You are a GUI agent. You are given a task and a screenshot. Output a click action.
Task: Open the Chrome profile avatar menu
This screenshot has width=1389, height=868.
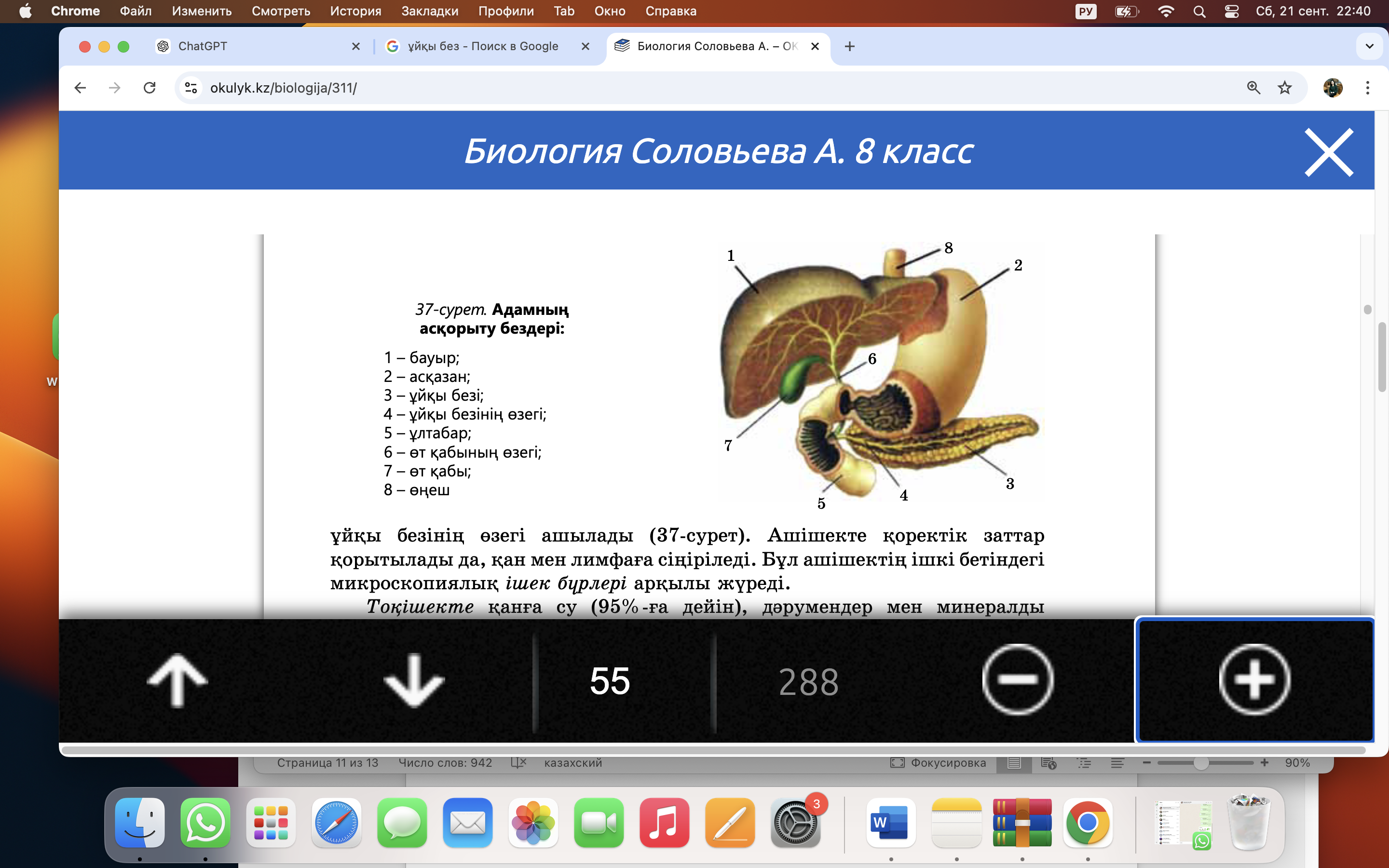[x=1332, y=88]
